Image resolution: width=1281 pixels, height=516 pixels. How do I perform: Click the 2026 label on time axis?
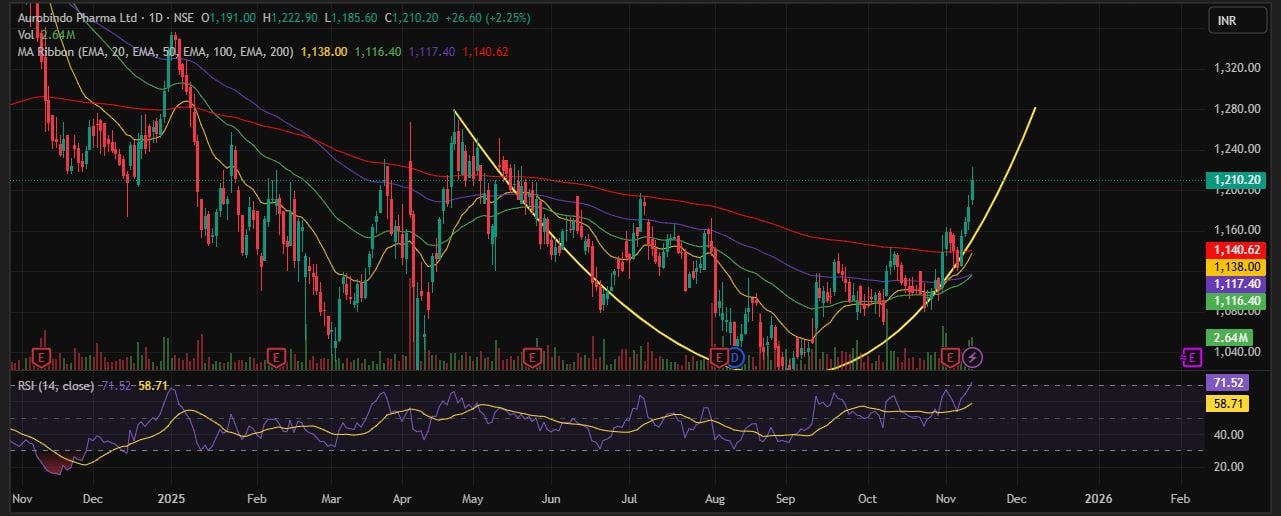point(1098,497)
